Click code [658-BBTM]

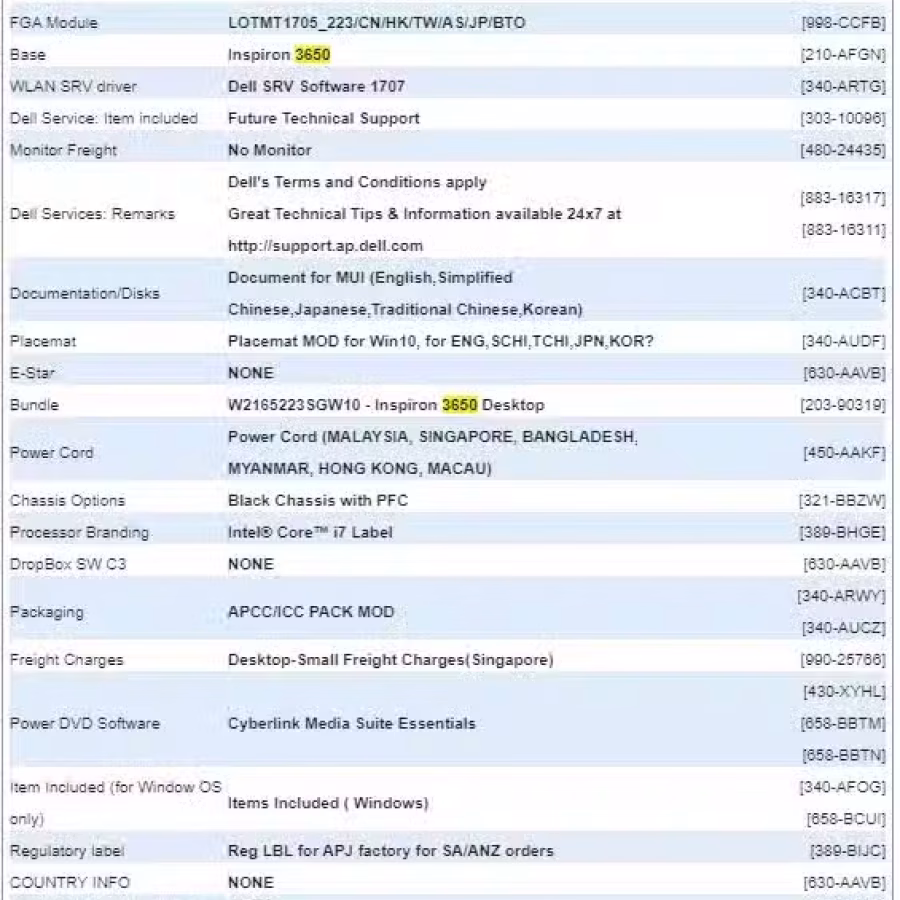point(843,724)
